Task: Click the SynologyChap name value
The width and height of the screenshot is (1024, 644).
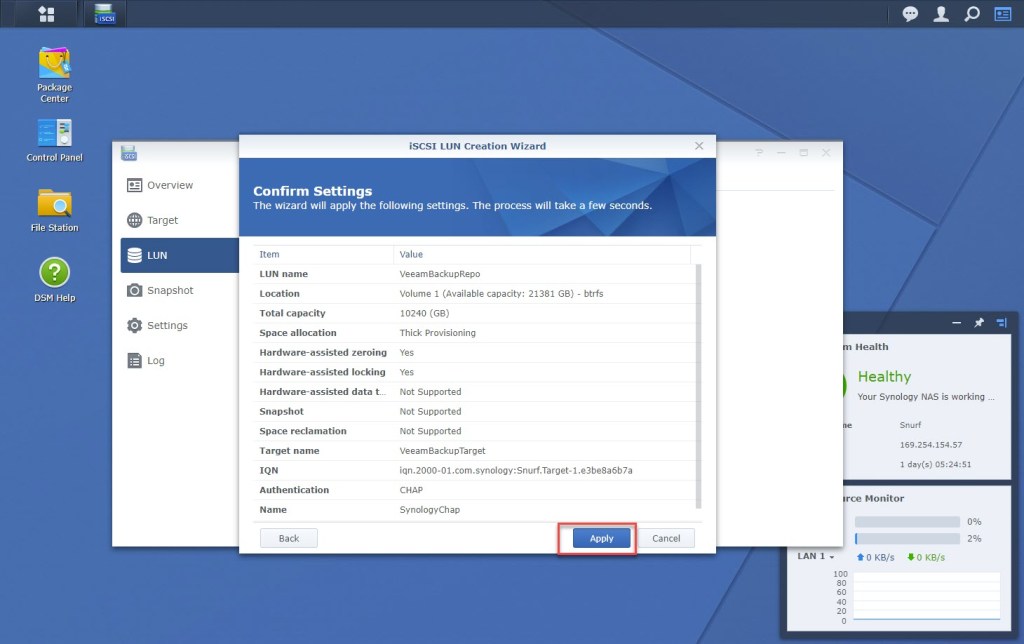Action: click(x=430, y=509)
